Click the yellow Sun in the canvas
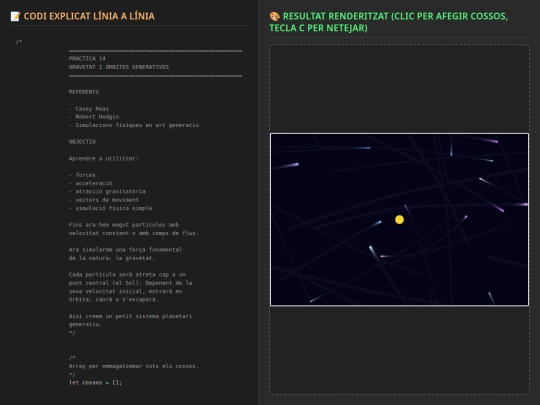Image resolution: width=540 pixels, height=405 pixels. click(399, 219)
